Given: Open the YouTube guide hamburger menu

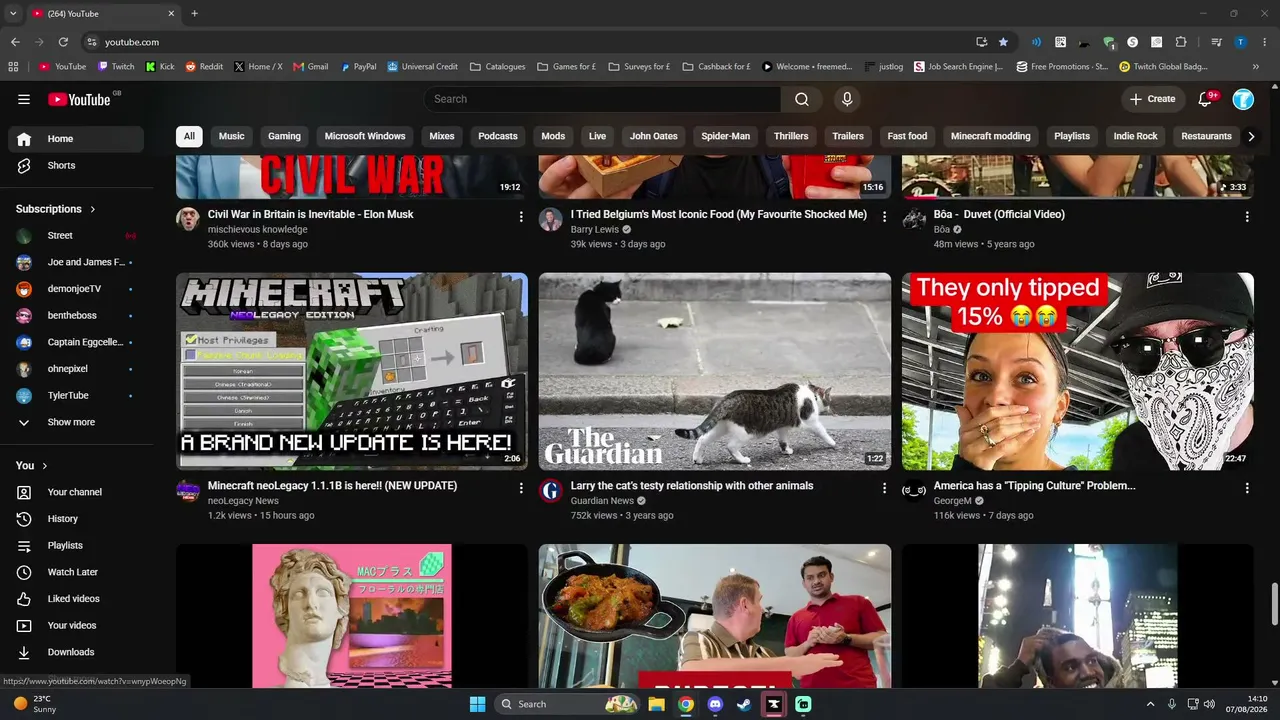Looking at the screenshot, I should click(x=24, y=99).
